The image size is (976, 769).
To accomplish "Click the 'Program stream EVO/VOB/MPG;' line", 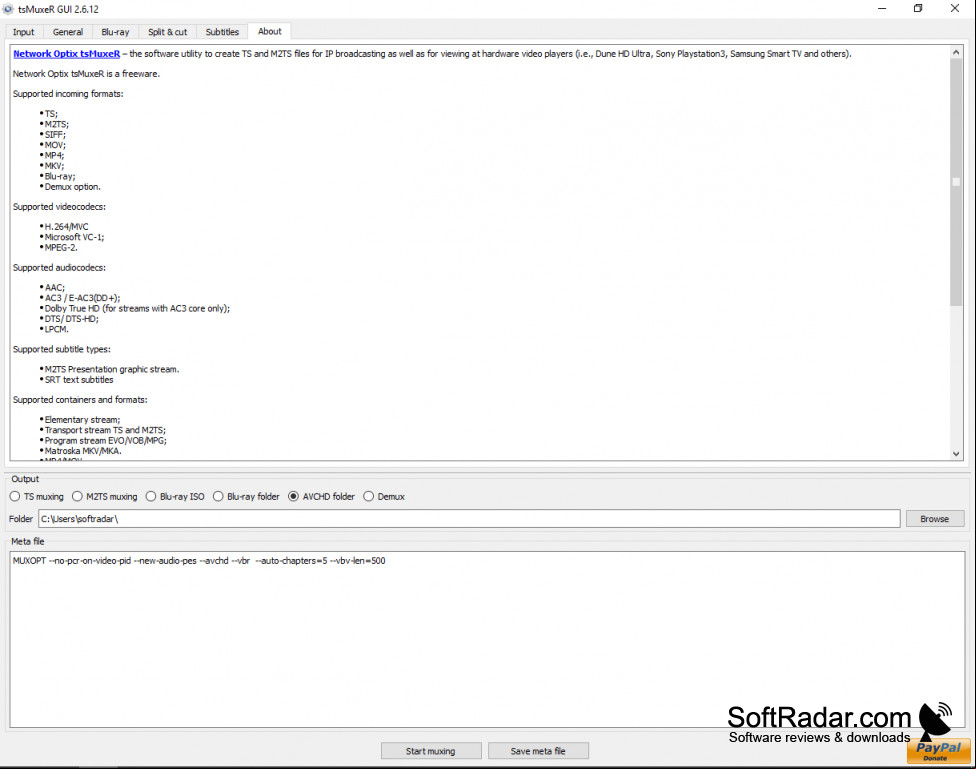I will click(x=105, y=440).
